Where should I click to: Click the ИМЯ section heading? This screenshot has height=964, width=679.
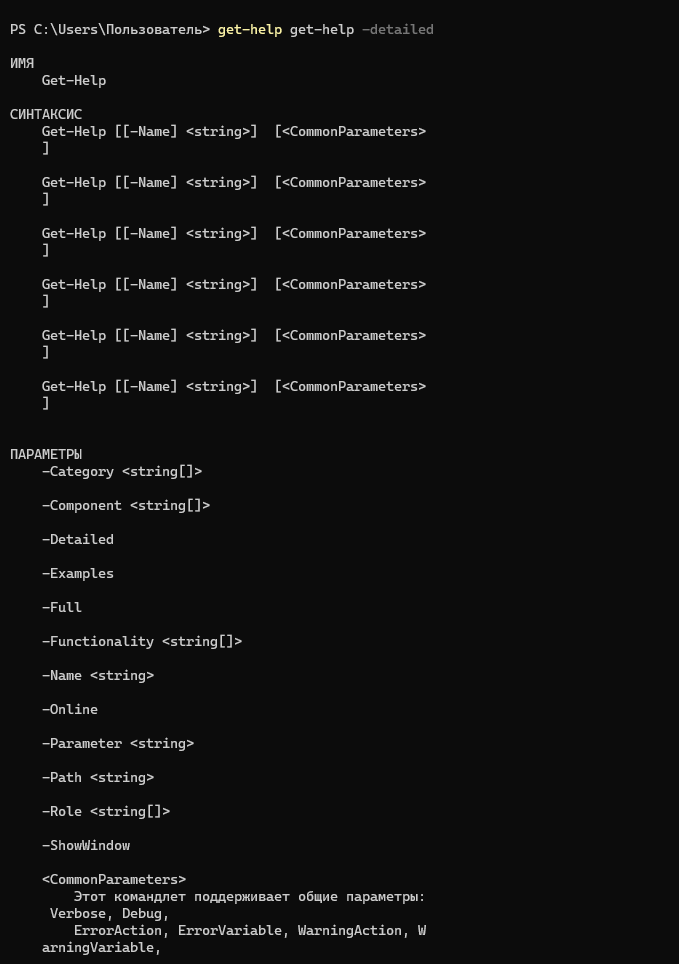(x=22, y=63)
